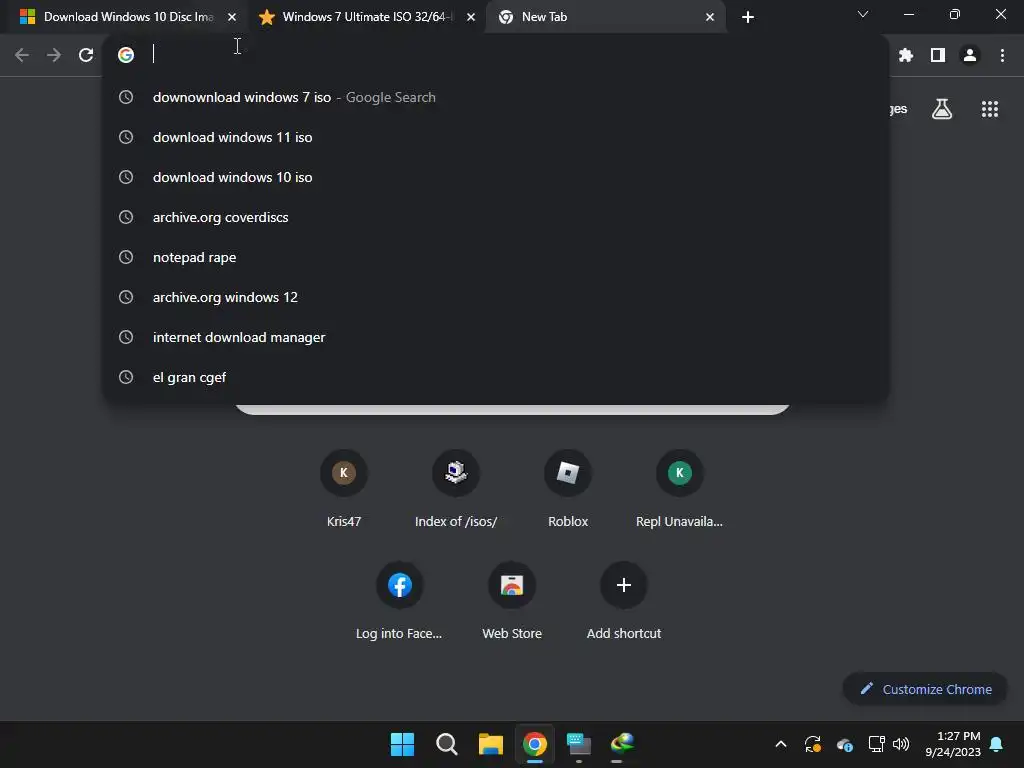
Task: Expand the tab search chevron
Action: pyautogui.click(x=863, y=14)
